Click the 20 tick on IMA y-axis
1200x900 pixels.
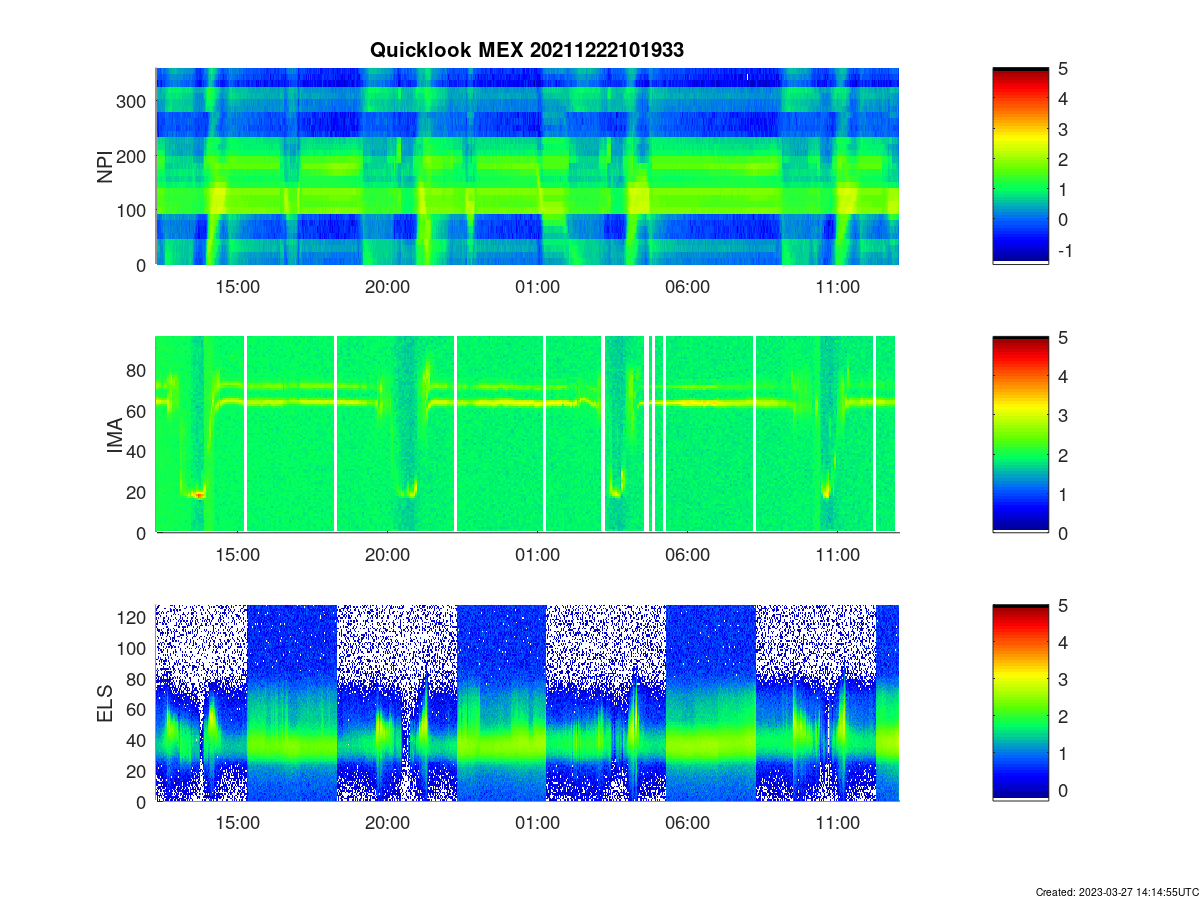tap(138, 492)
